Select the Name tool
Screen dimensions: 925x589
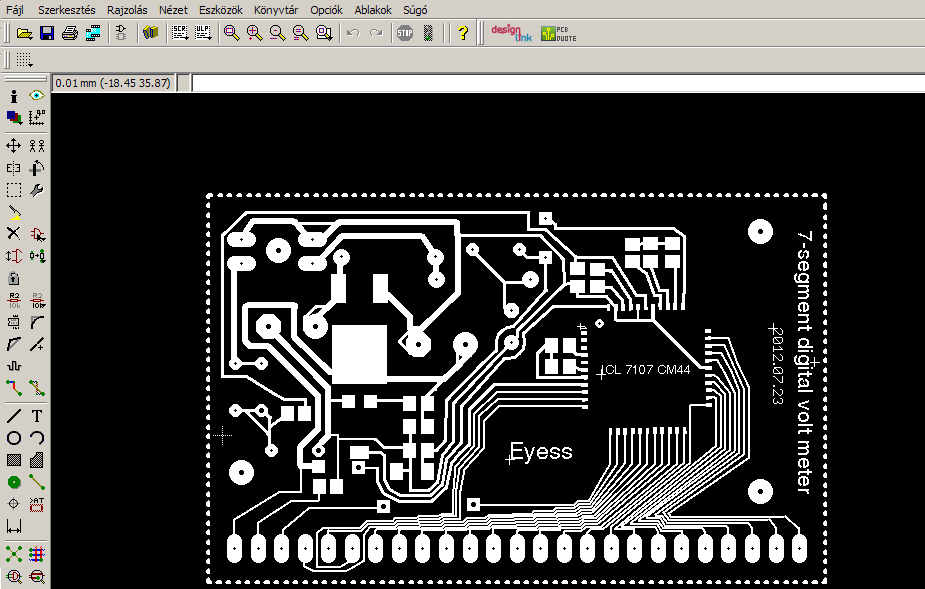pyautogui.click(x=14, y=300)
